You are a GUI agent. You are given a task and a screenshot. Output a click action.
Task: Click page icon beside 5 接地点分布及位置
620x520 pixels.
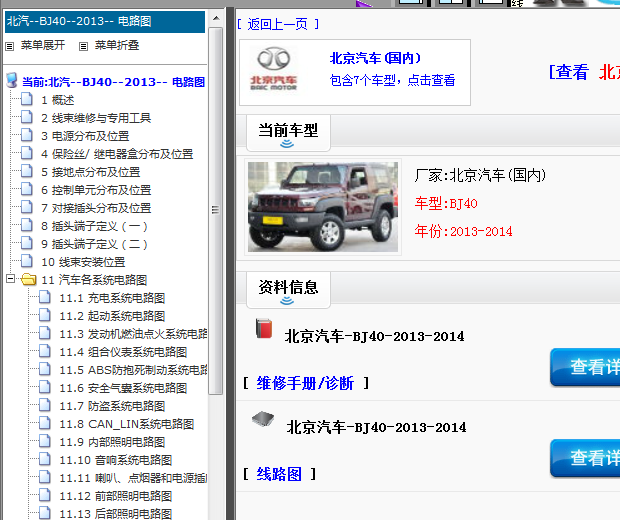pos(27,170)
